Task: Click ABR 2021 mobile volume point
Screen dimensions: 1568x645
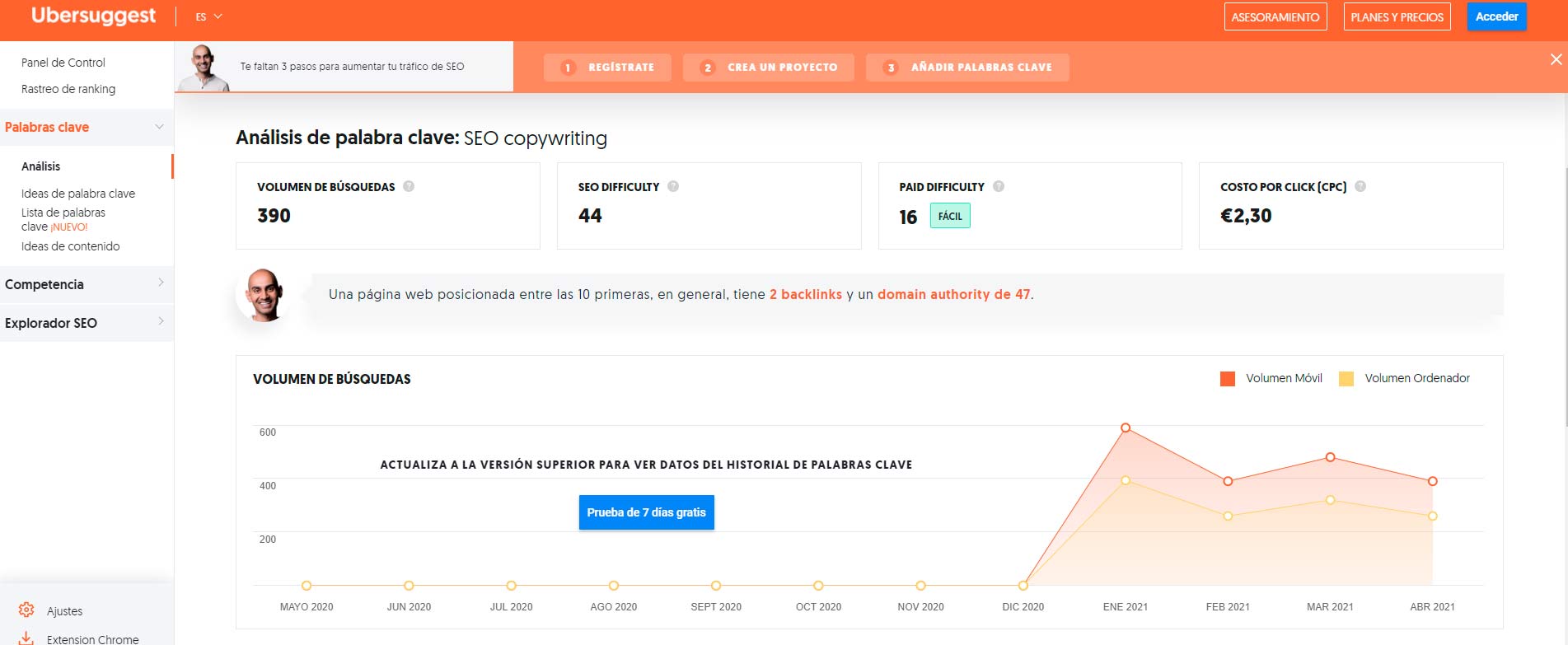Action: coord(1433,481)
